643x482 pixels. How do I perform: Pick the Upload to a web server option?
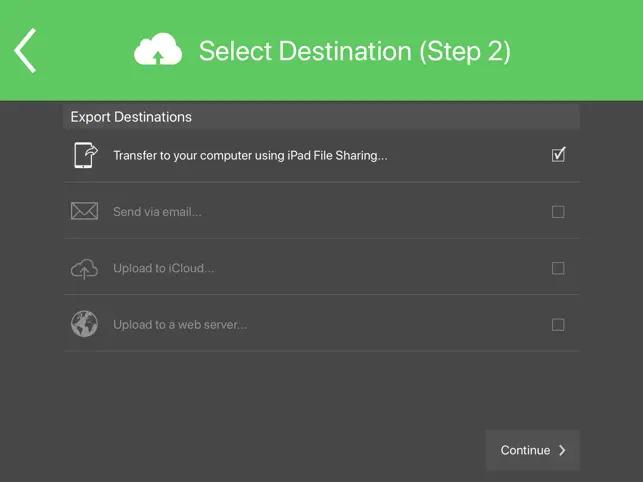tap(322, 324)
